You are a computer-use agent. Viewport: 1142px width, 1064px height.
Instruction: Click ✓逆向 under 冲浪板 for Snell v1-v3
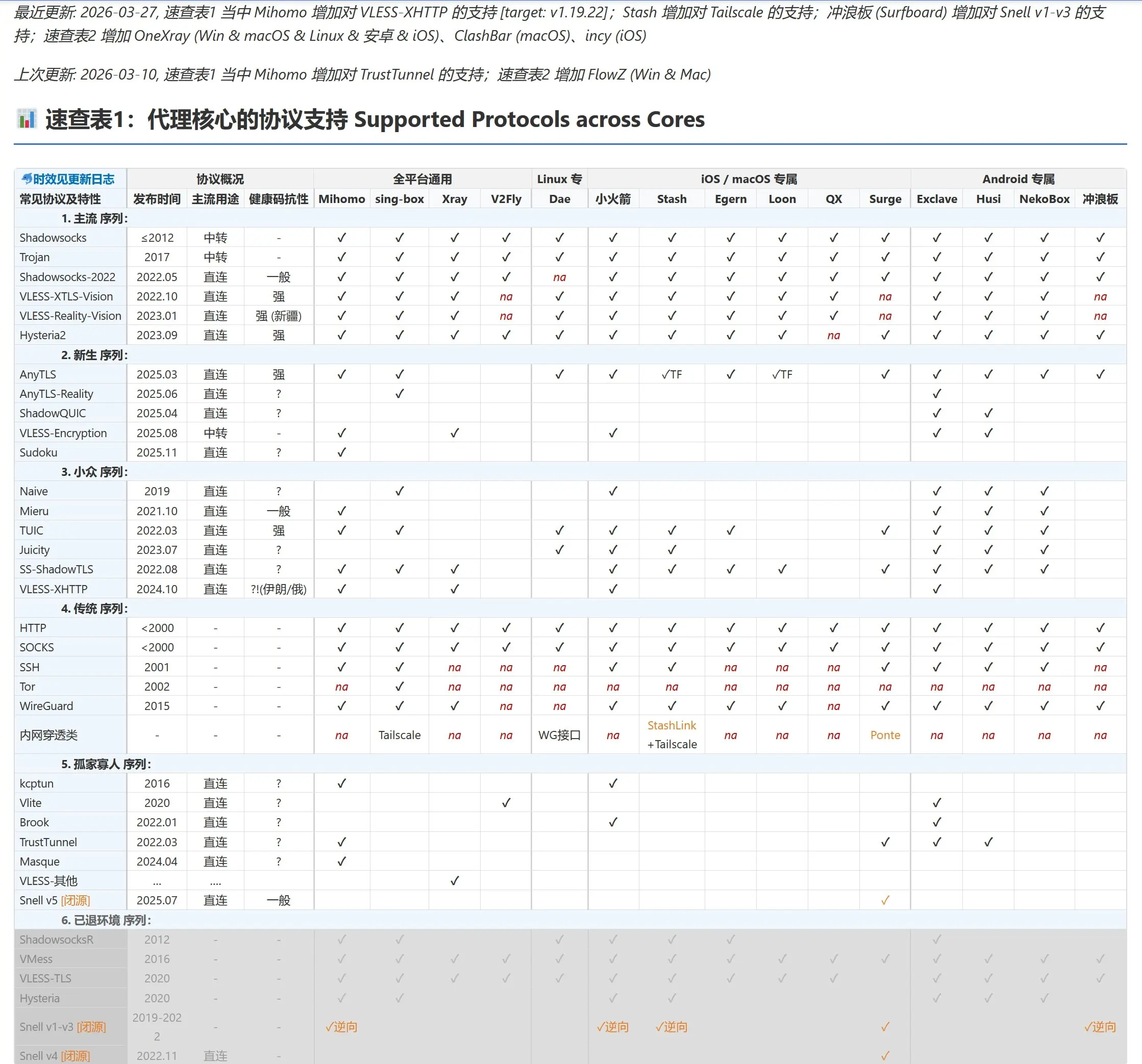1100,1027
